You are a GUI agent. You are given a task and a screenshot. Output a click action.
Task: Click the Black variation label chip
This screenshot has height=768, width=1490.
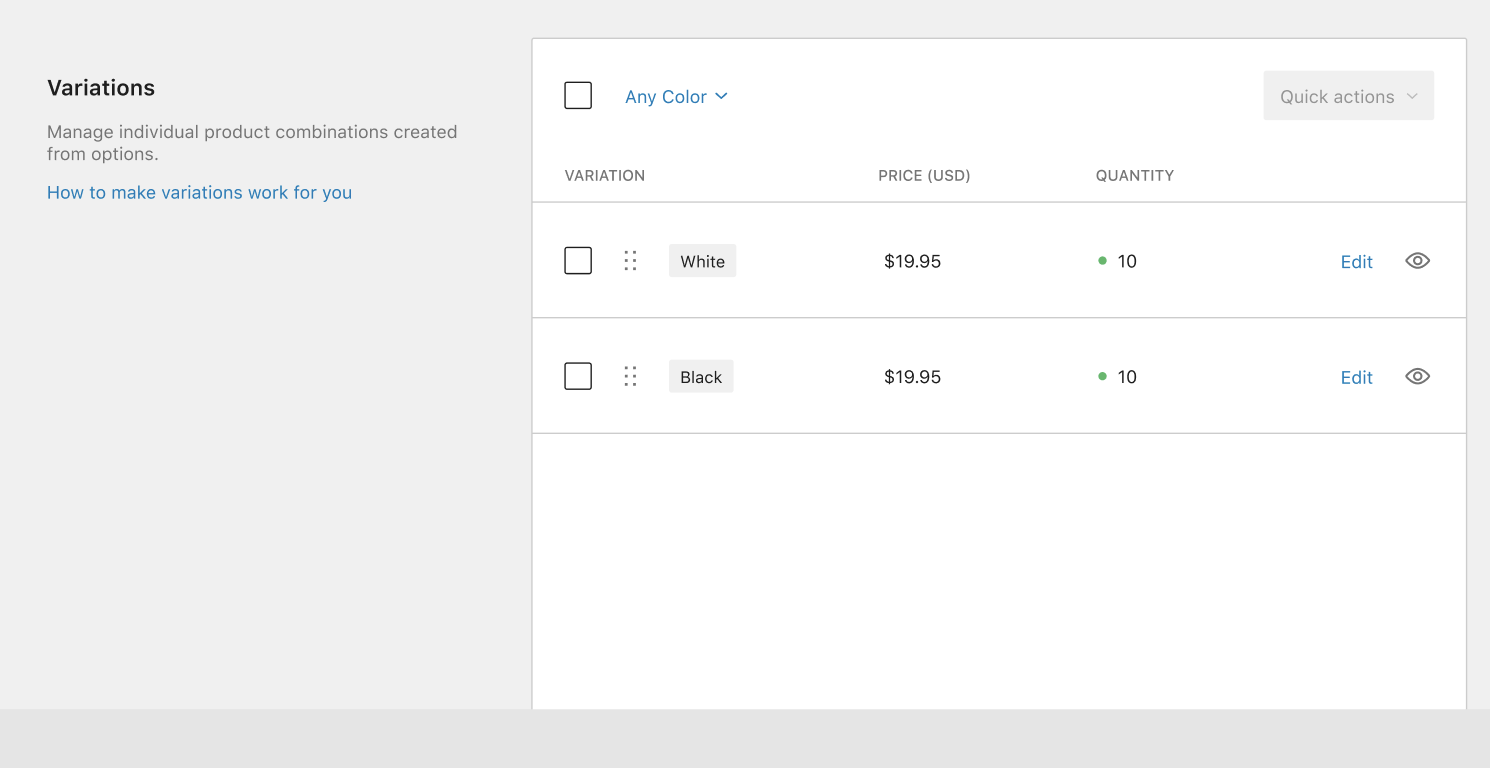point(701,376)
